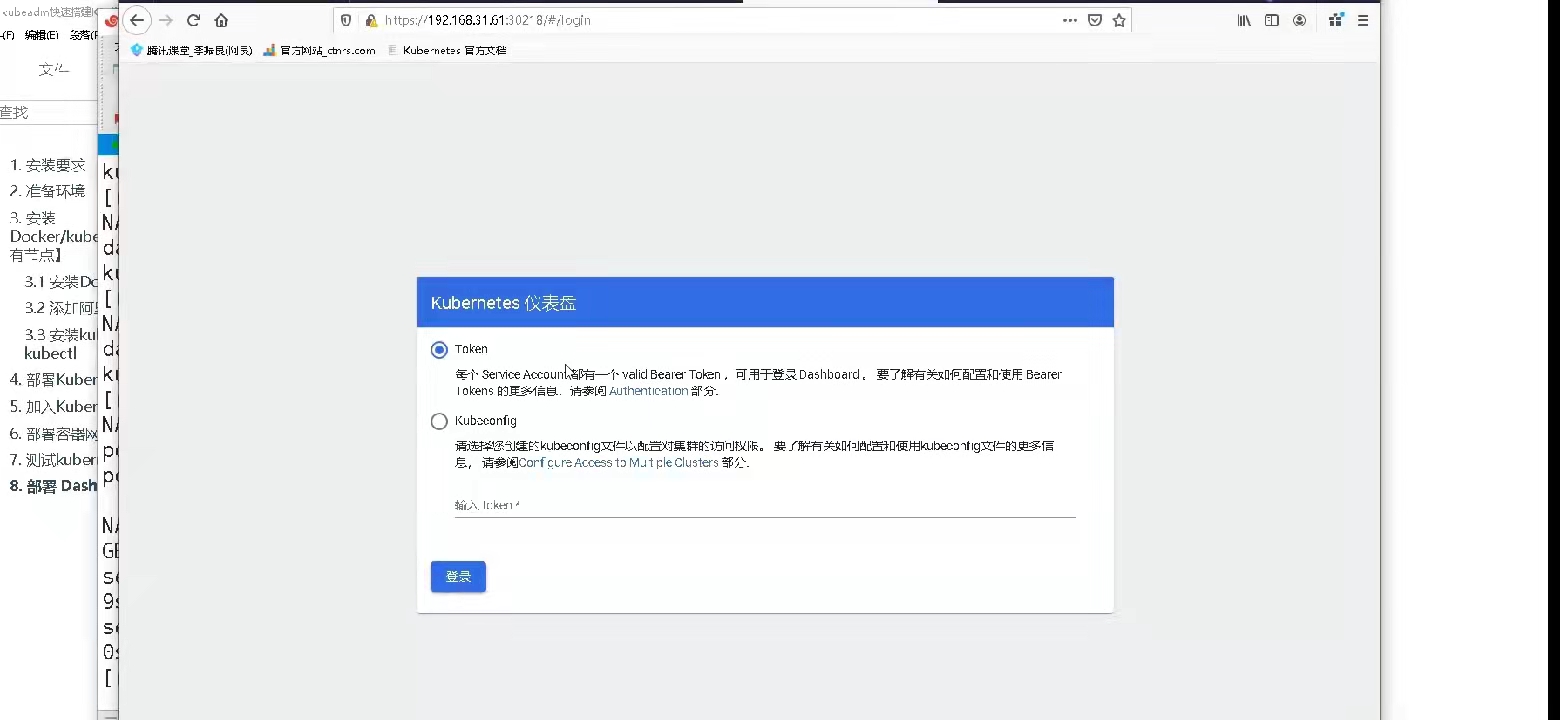This screenshot has width=1560, height=720.
Task: Go back to the previous page in Firefox
Action: point(137,20)
